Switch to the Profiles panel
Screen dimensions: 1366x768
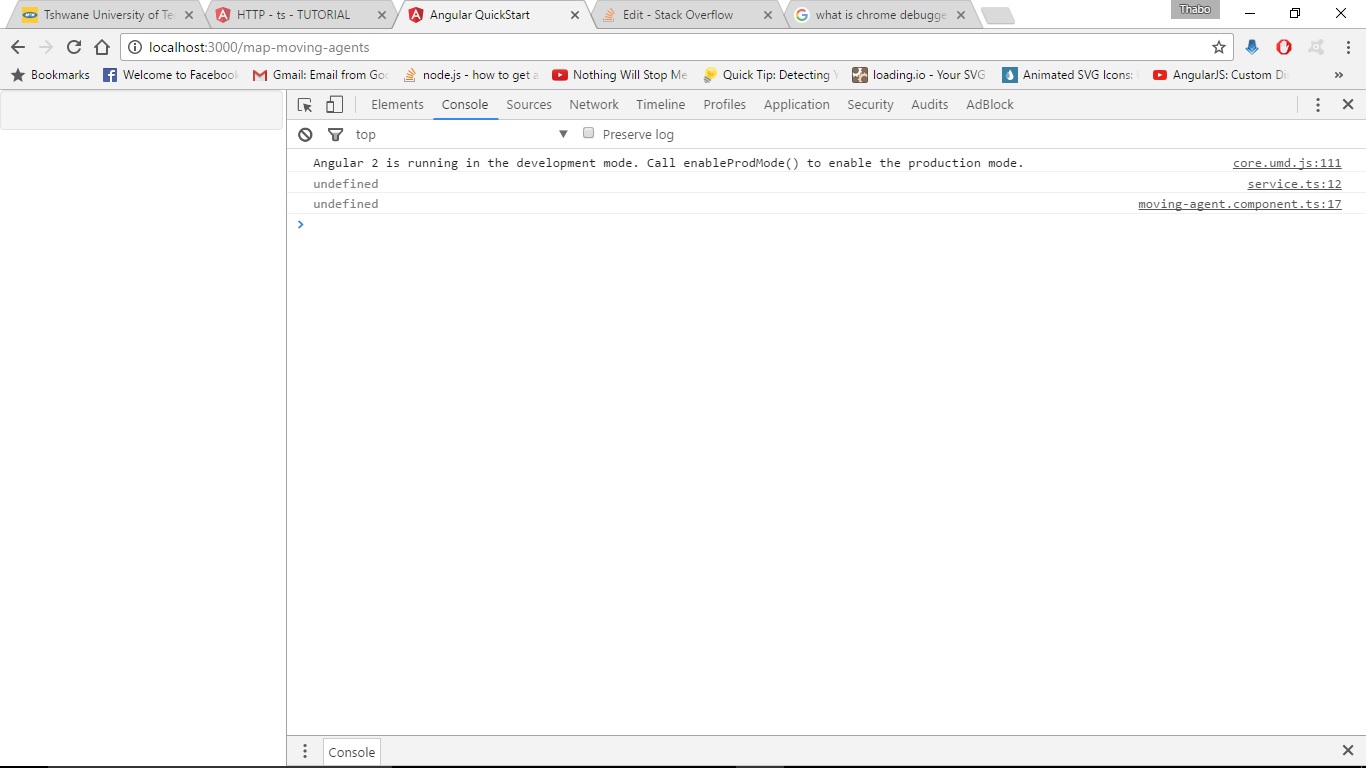pos(725,105)
